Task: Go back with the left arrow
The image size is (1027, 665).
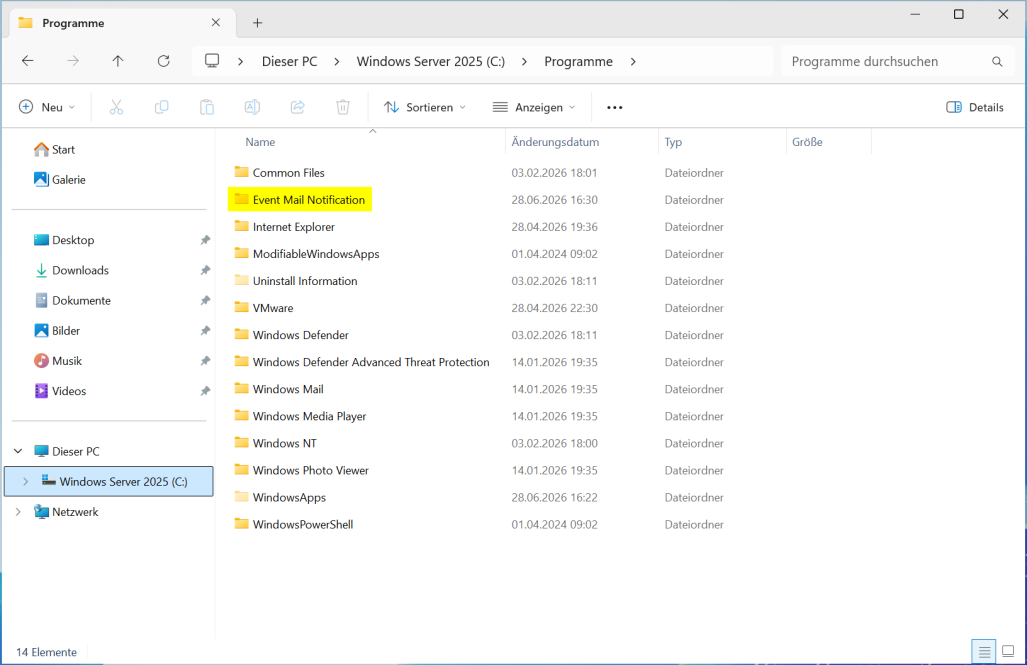Action: [28, 61]
